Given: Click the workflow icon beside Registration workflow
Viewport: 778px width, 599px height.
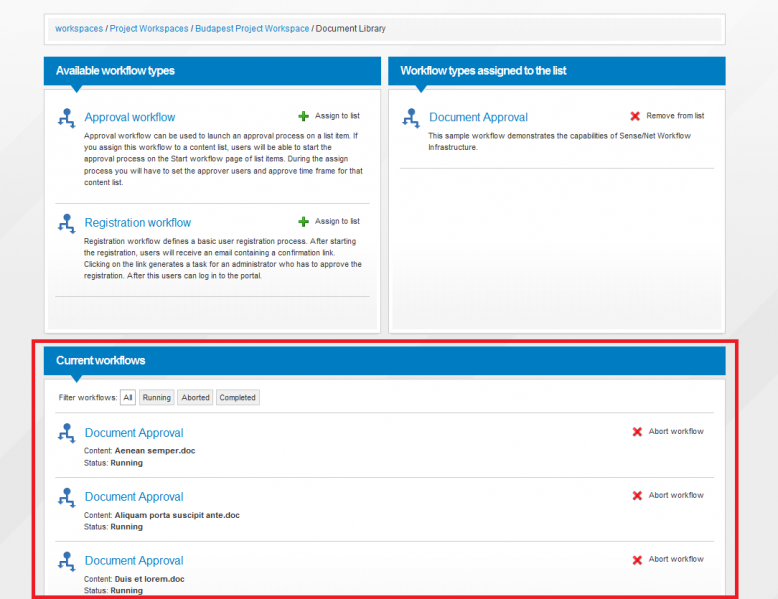Looking at the screenshot, I should point(66,224).
